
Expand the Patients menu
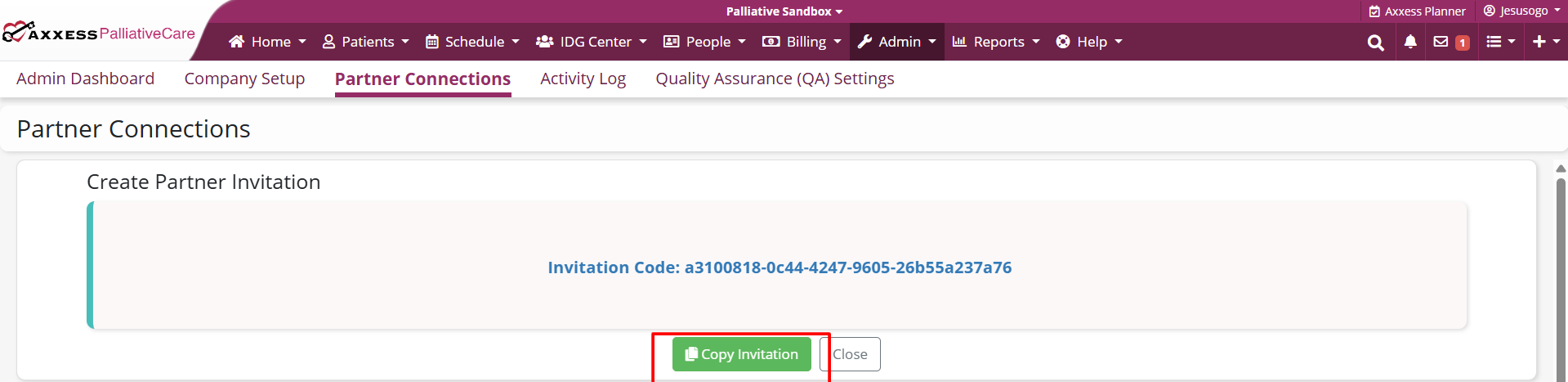tap(366, 42)
